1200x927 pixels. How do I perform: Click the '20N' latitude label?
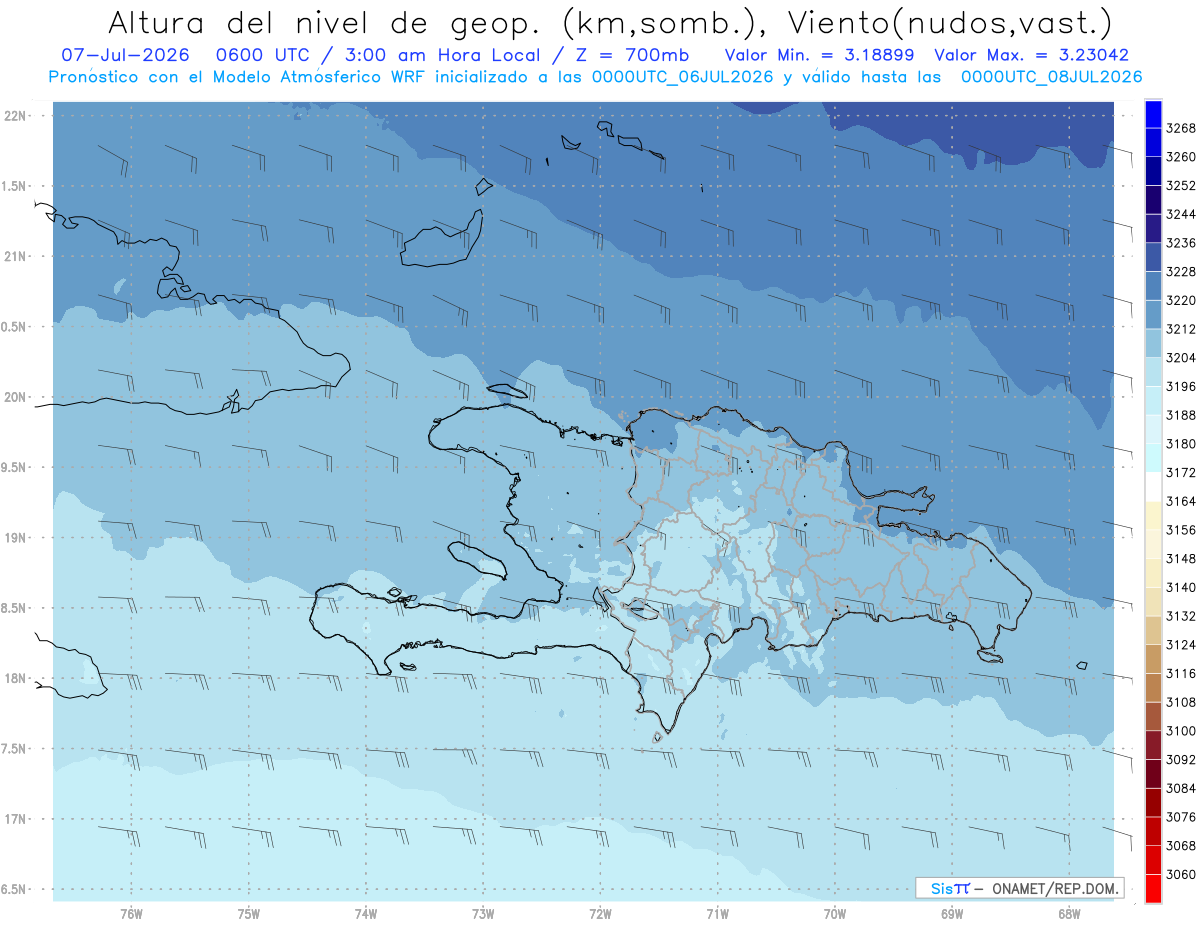tap(17, 397)
